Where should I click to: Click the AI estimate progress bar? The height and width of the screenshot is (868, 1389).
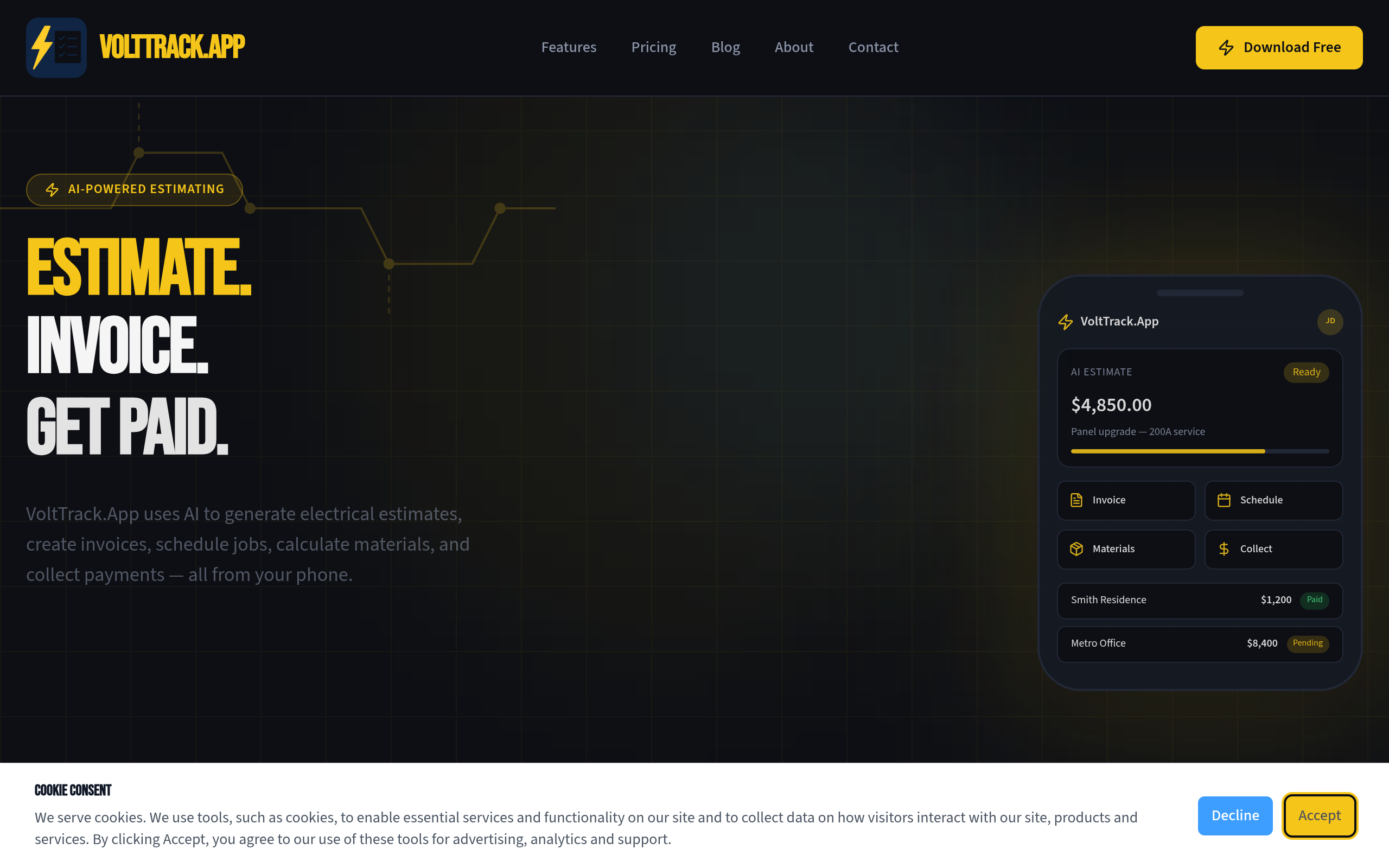coord(1200,451)
